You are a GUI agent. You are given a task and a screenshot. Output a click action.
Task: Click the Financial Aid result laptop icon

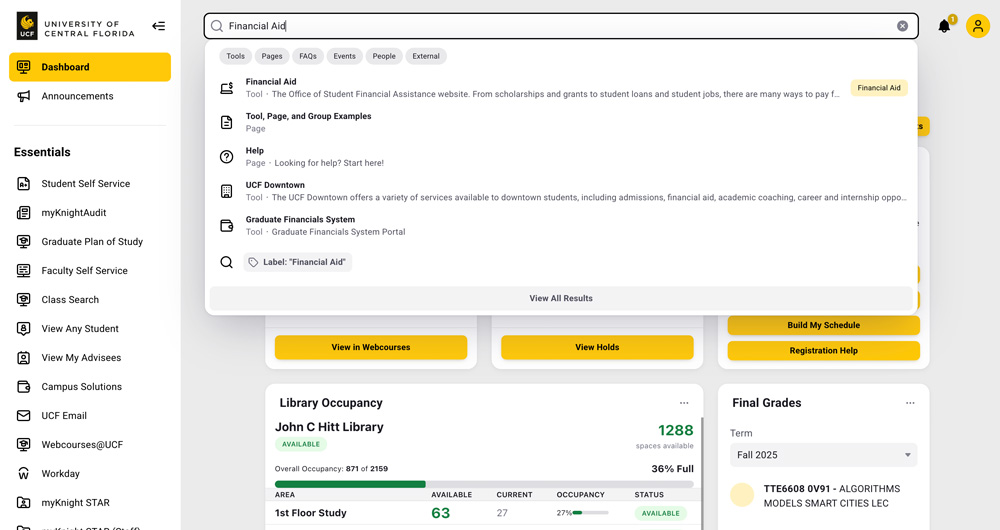tap(226, 88)
